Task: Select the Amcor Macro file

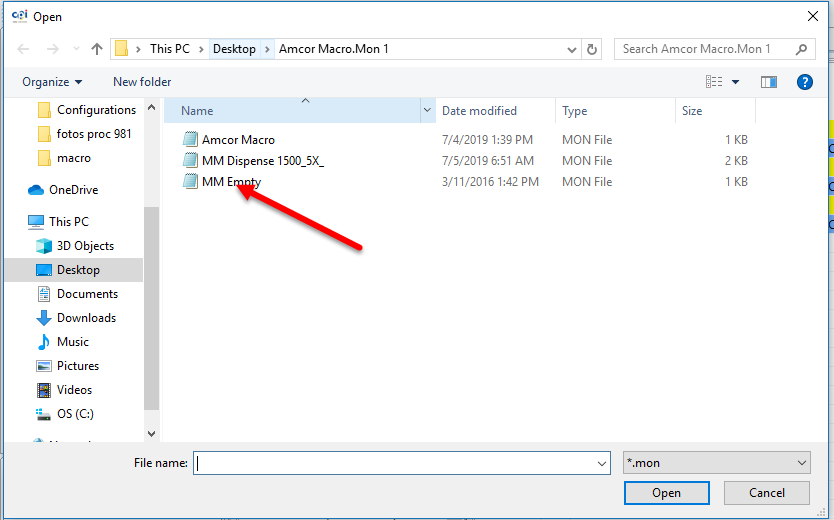Action: (x=238, y=140)
